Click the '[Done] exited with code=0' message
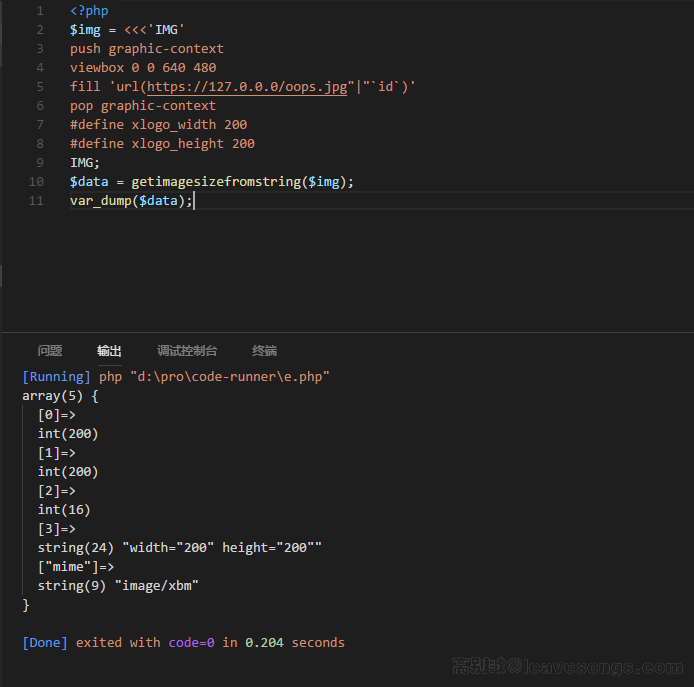Viewport: 694px width, 687px height. coord(145,643)
